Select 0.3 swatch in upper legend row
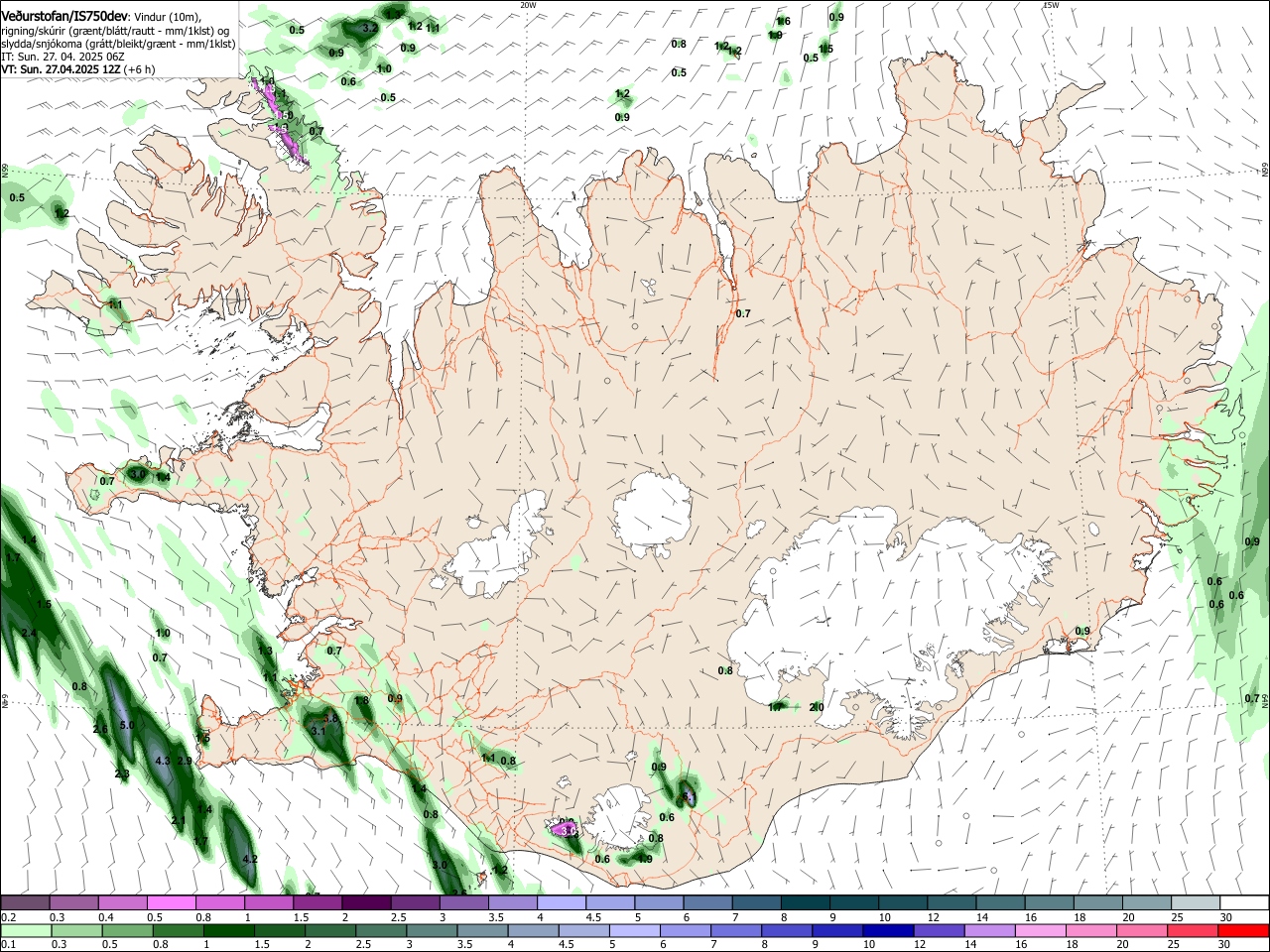 tap(73, 903)
